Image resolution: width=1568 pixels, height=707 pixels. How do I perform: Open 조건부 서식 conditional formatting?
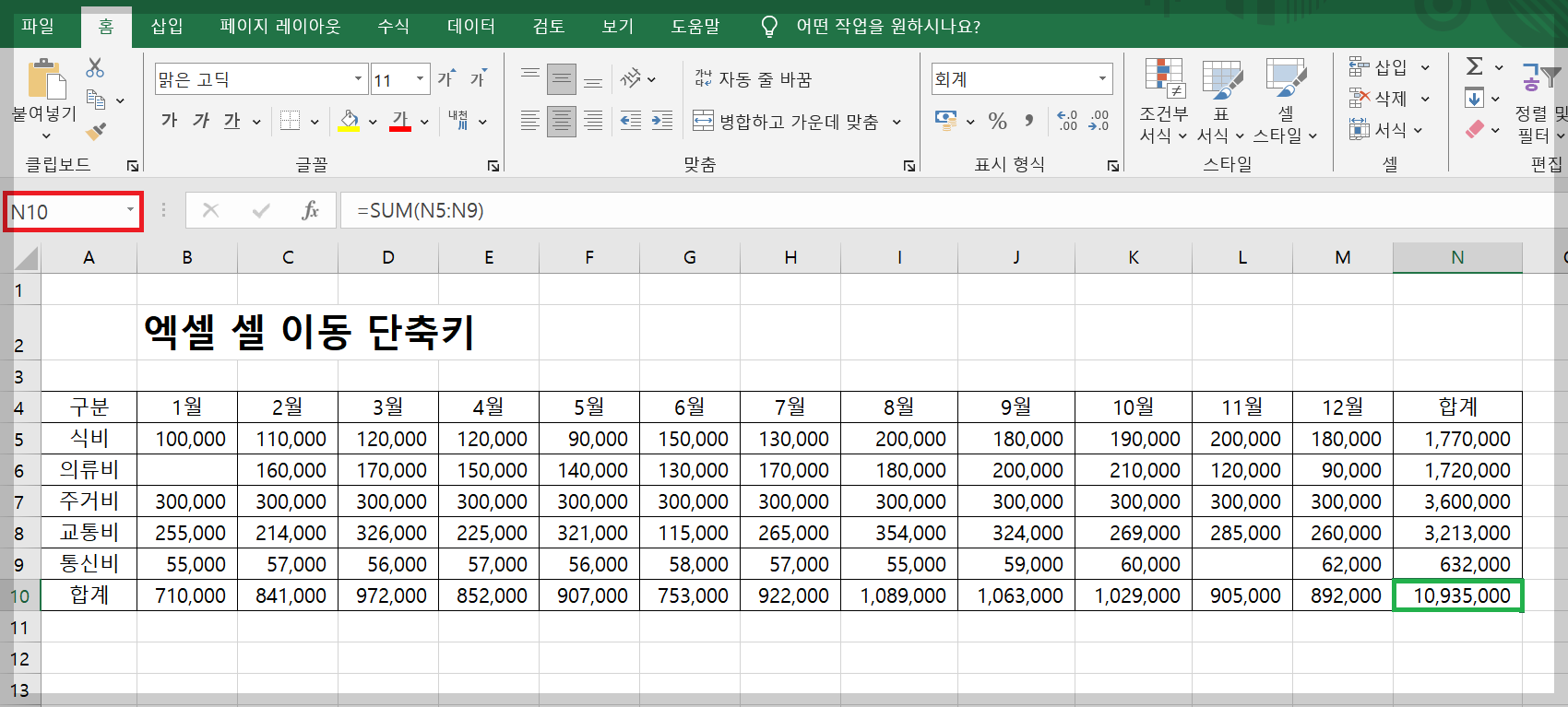(1164, 101)
